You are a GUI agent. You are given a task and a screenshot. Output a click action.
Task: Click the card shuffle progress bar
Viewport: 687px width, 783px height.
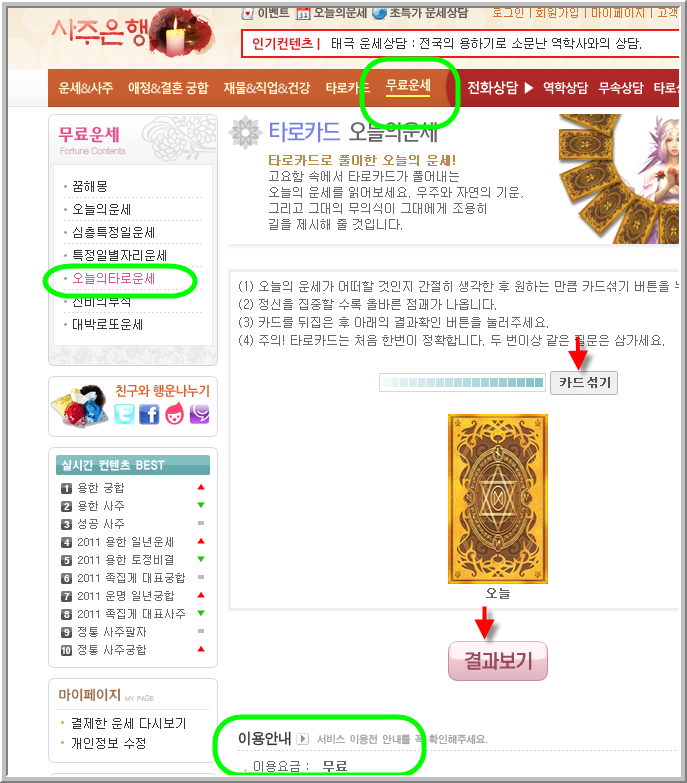(x=462, y=383)
